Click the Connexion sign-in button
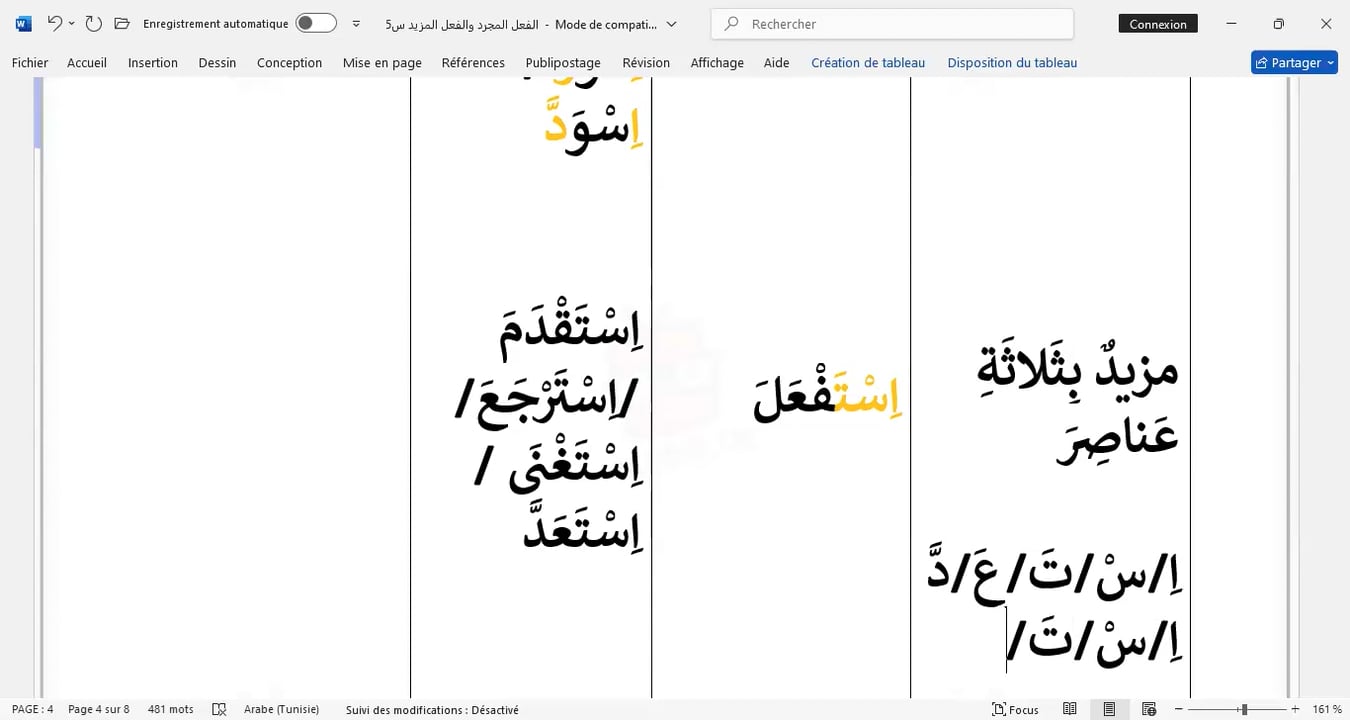This screenshot has width=1350, height=720. (1158, 24)
